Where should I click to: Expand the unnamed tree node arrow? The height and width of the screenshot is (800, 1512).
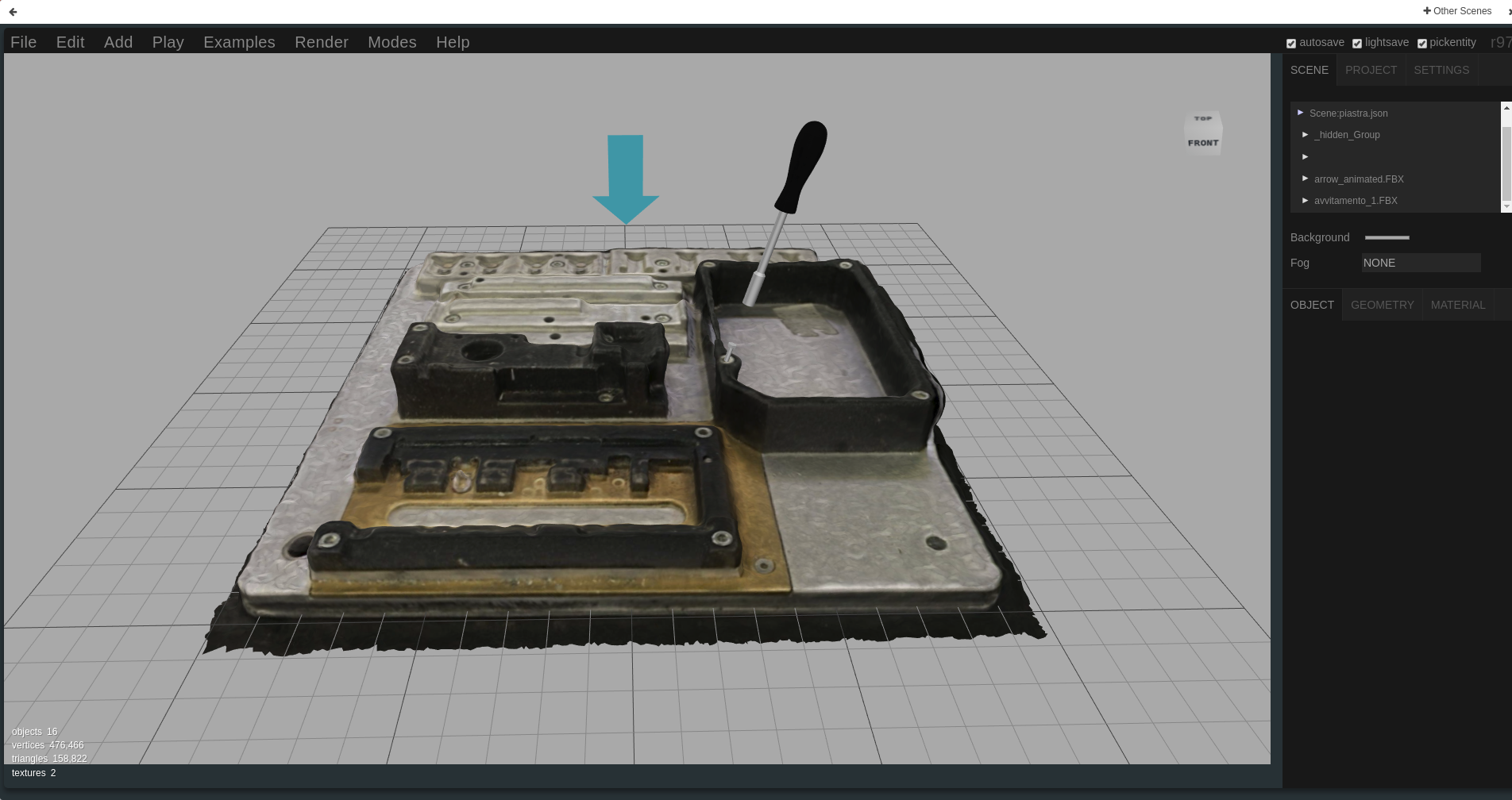[x=1305, y=156]
